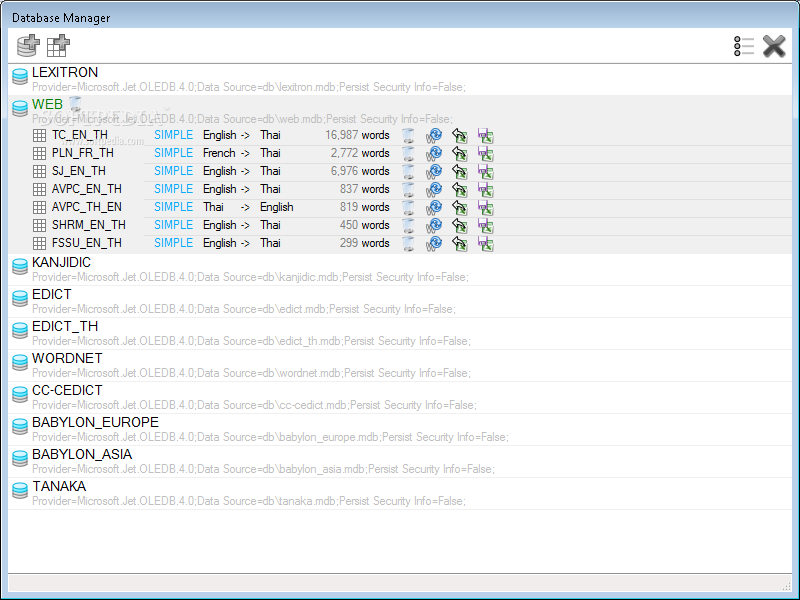
Task: Import Excel data into AVPC_TH_EN
Action: [460, 208]
